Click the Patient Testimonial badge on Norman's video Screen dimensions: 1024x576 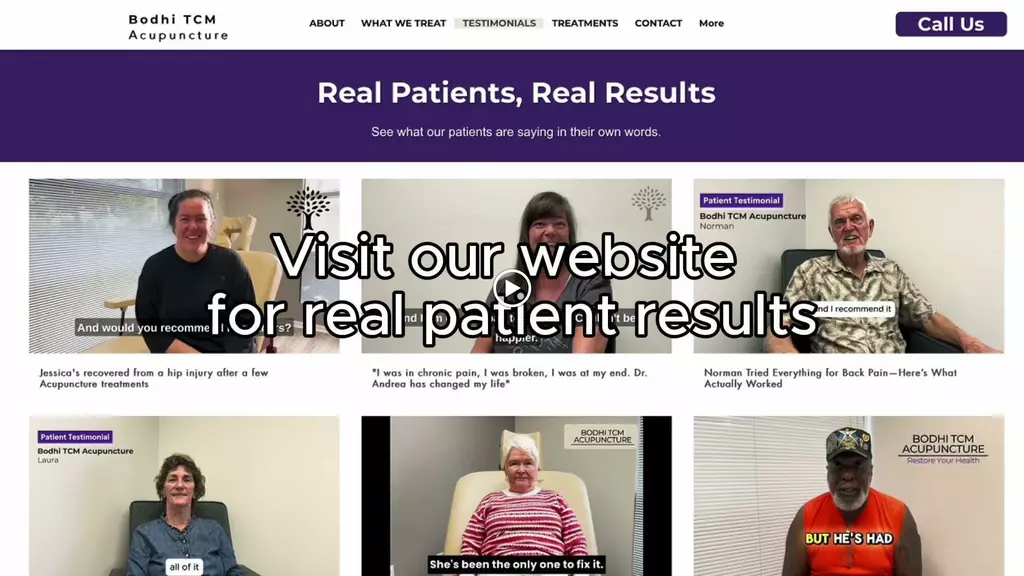click(x=741, y=200)
